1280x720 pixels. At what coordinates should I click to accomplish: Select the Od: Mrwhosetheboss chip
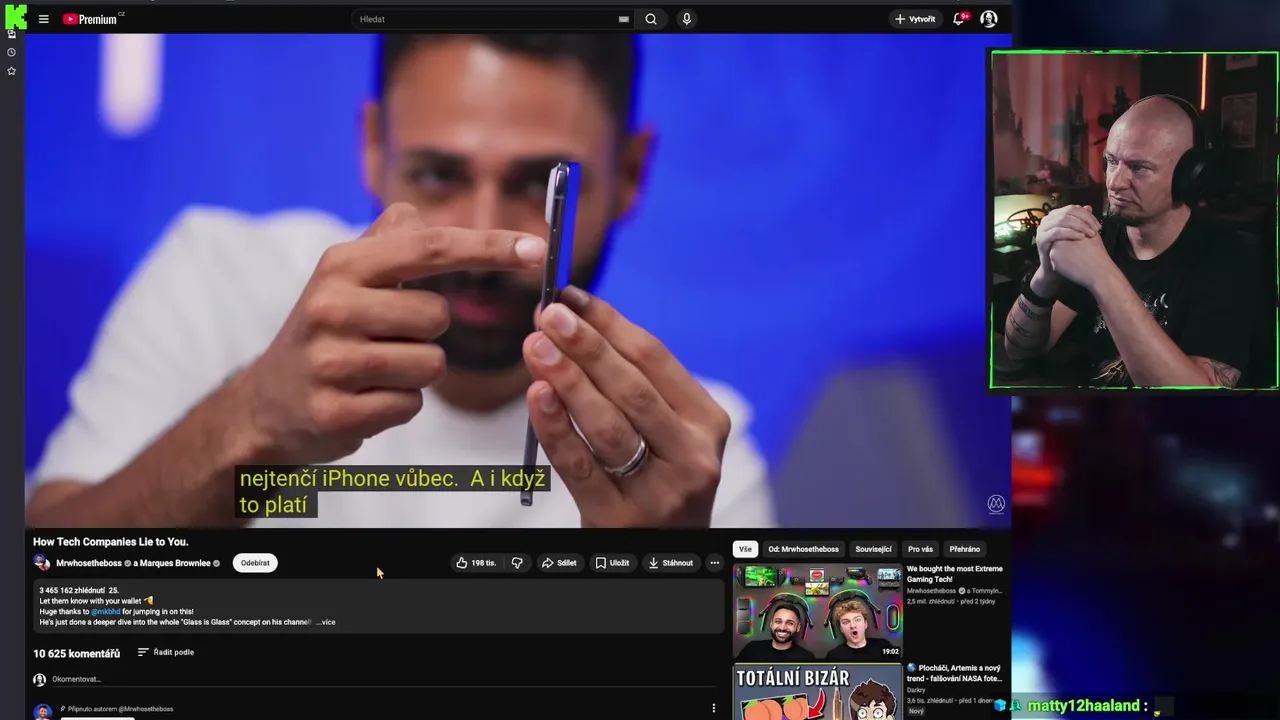pos(803,549)
